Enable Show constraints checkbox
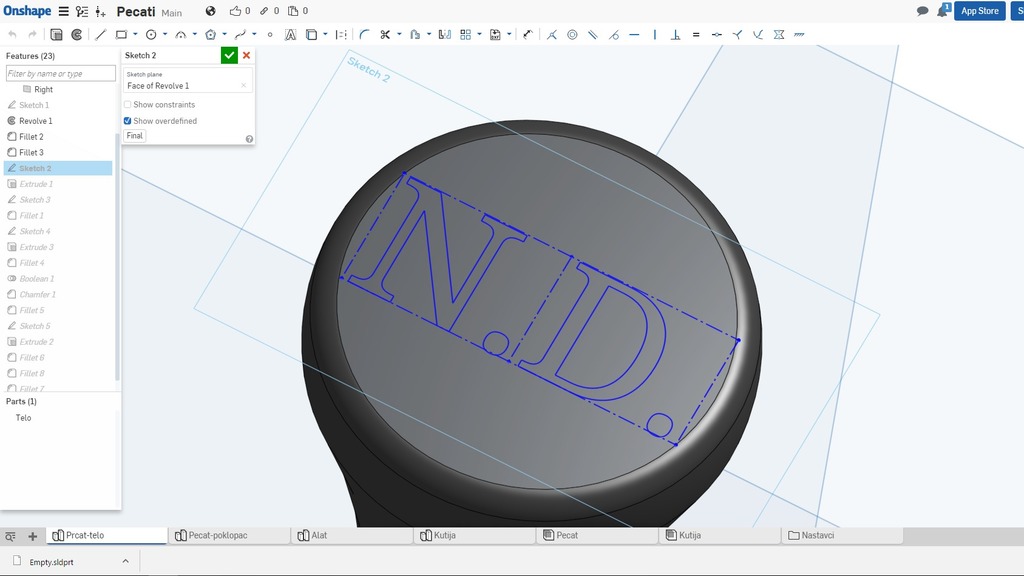 tap(127, 105)
